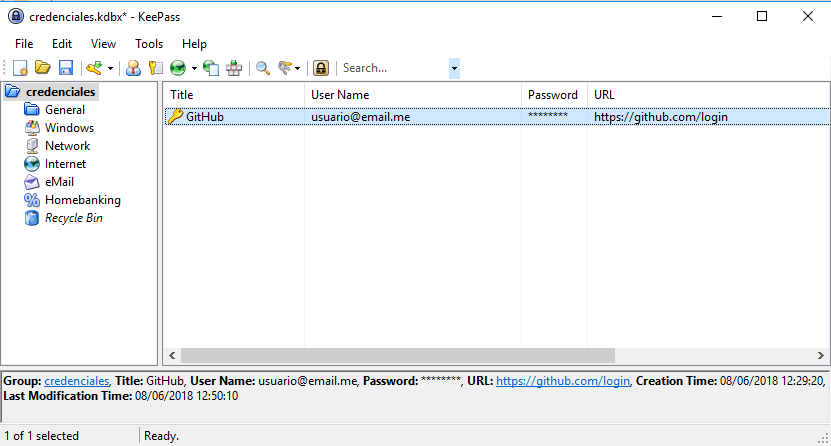Open the github.com/login link in details pane
Screen dimensions: 831x446
563,381
